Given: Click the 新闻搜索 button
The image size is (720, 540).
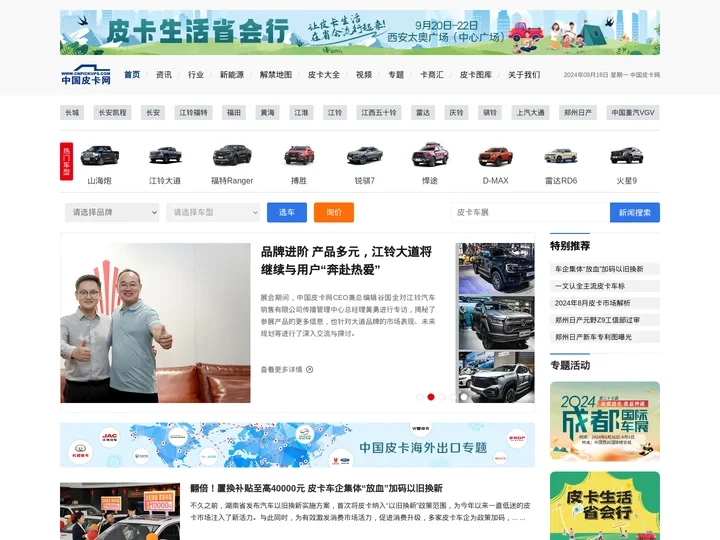Looking at the screenshot, I should point(635,213).
